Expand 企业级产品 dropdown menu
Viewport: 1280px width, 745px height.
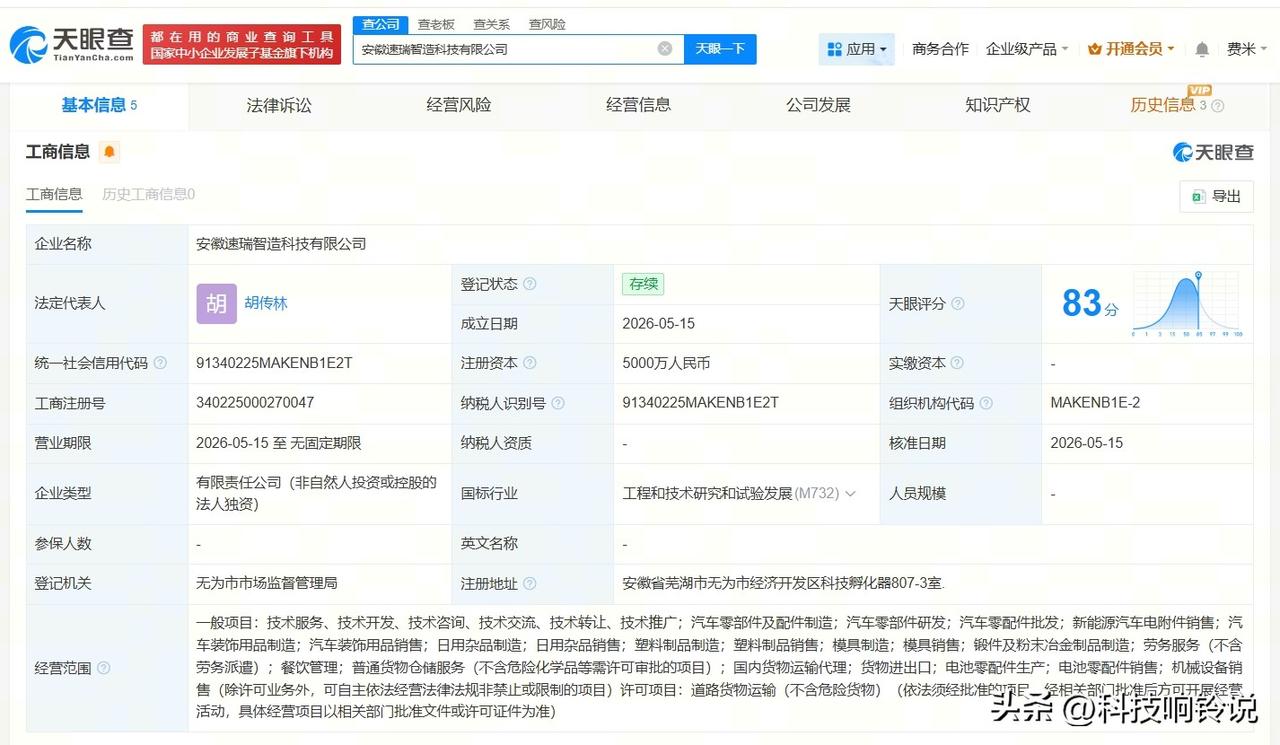pos(1027,49)
